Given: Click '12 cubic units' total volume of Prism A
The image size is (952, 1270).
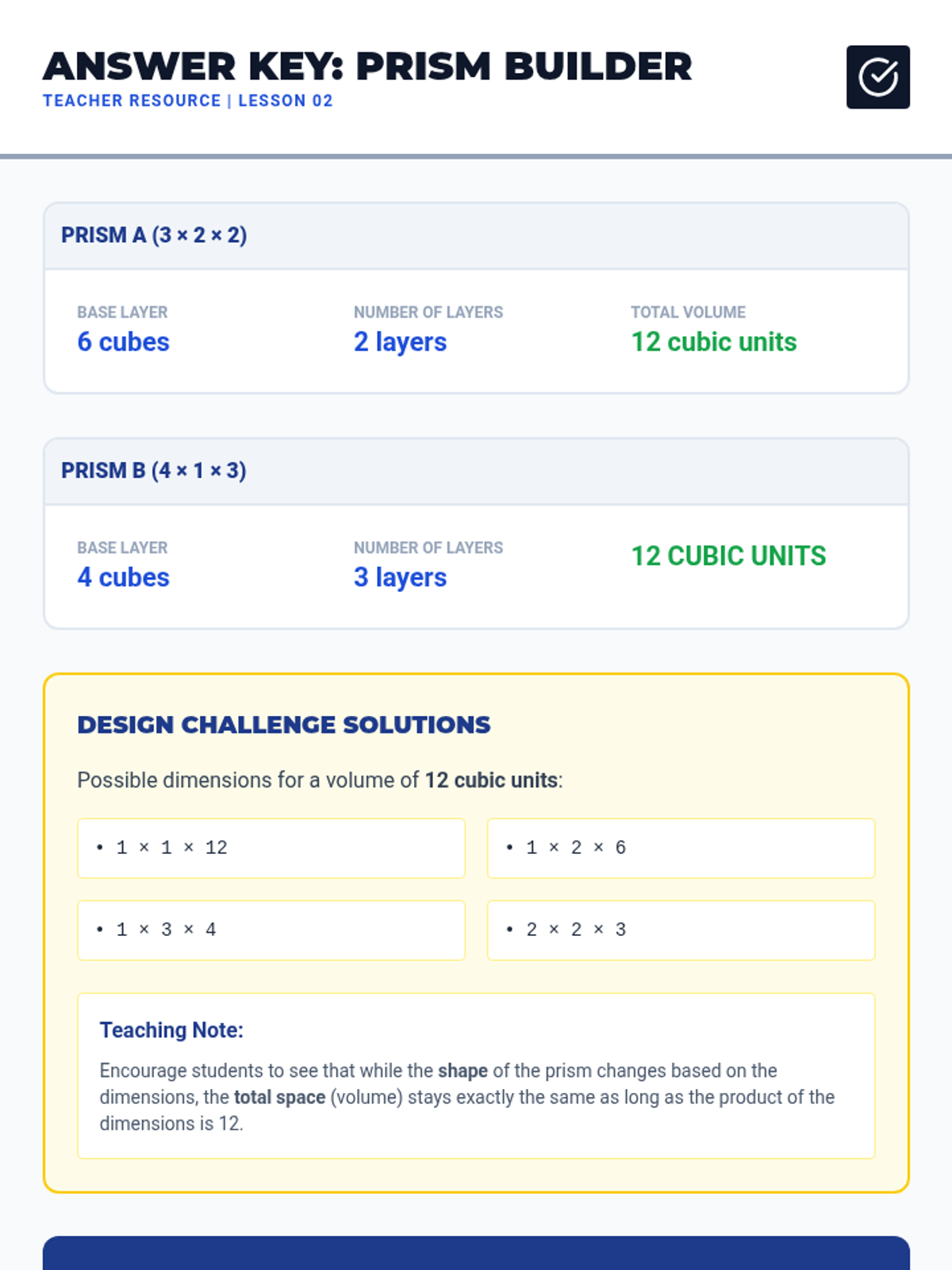Looking at the screenshot, I should 713,341.
